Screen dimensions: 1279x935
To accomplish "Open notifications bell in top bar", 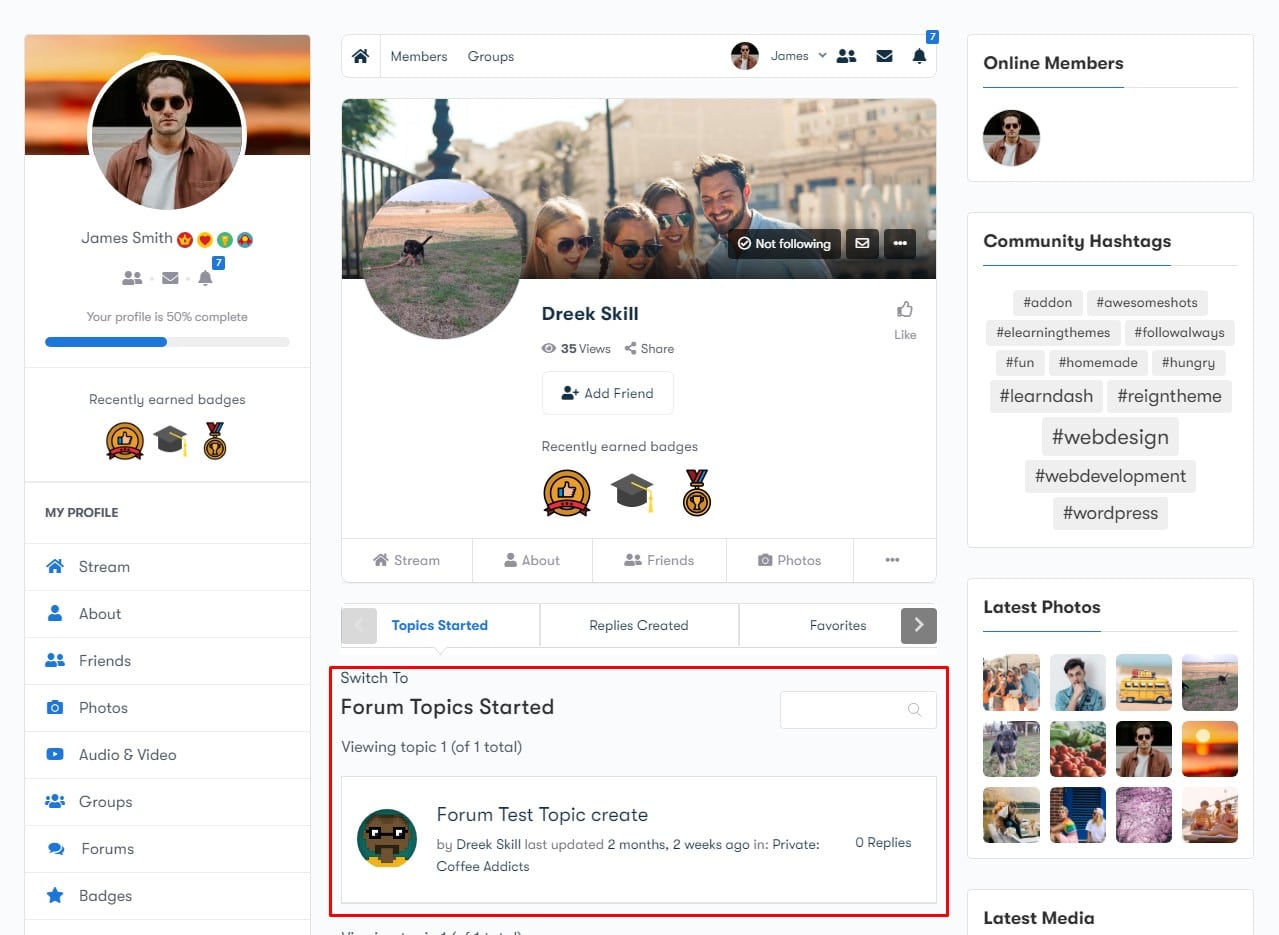I will pos(919,57).
